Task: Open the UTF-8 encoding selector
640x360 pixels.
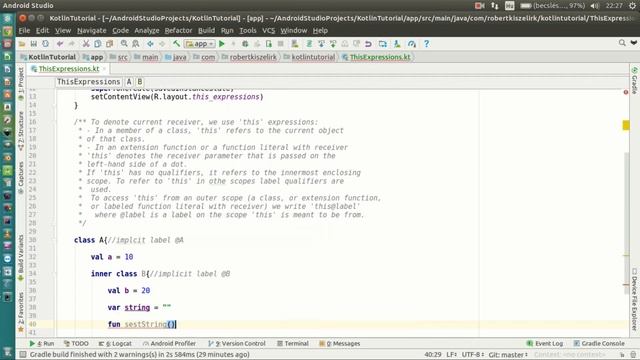Action: click(473, 355)
